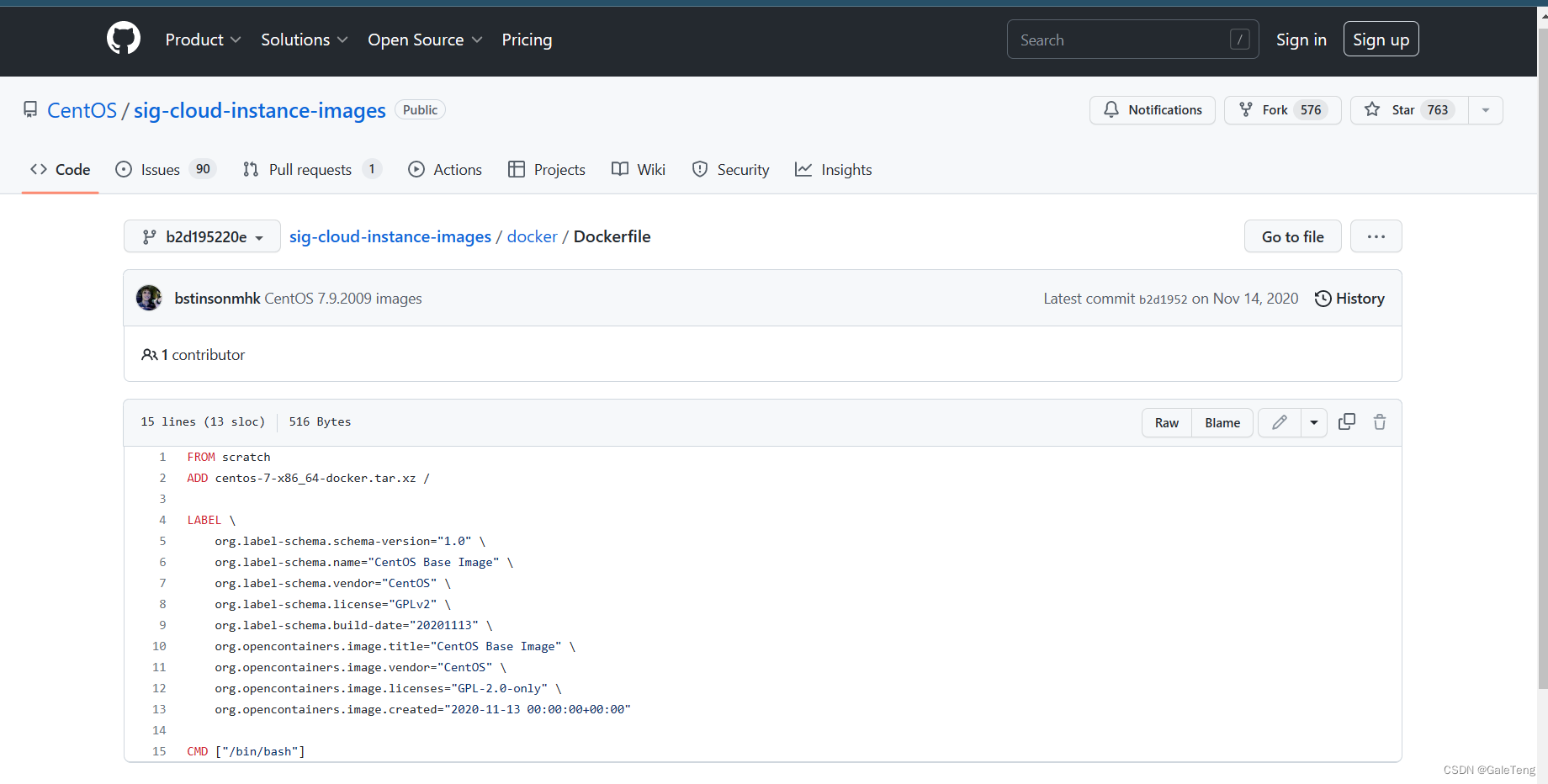Switch to the Actions tab
The height and width of the screenshot is (784, 1548).
(x=445, y=169)
